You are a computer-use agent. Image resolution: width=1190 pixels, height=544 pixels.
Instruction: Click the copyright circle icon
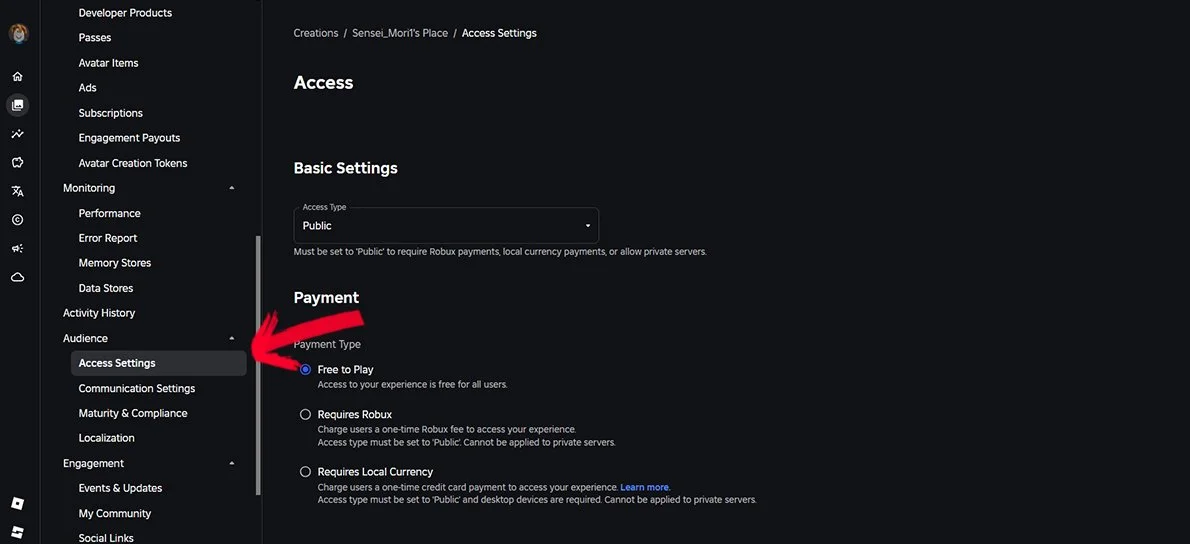(17, 220)
